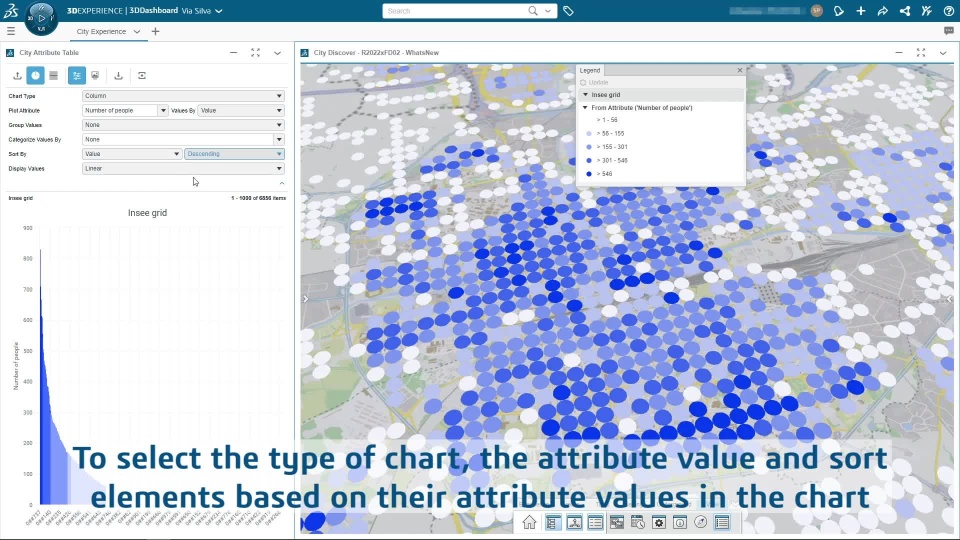Image resolution: width=960 pixels, height=540 pixels.
Task: Open the calendar clock time panel
Action: tap(637, 522)
